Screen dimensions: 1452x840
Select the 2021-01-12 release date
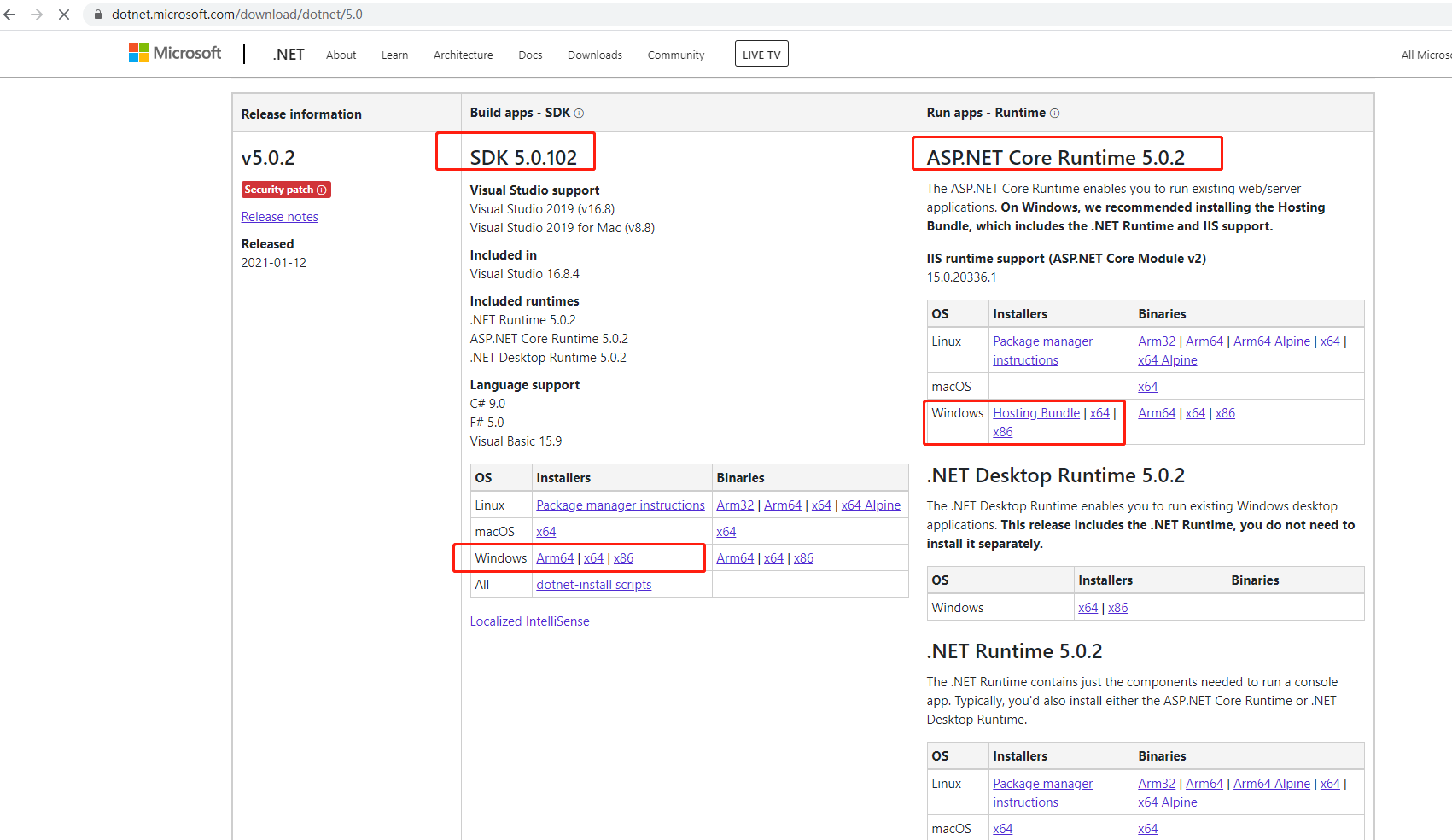[274, 263]
